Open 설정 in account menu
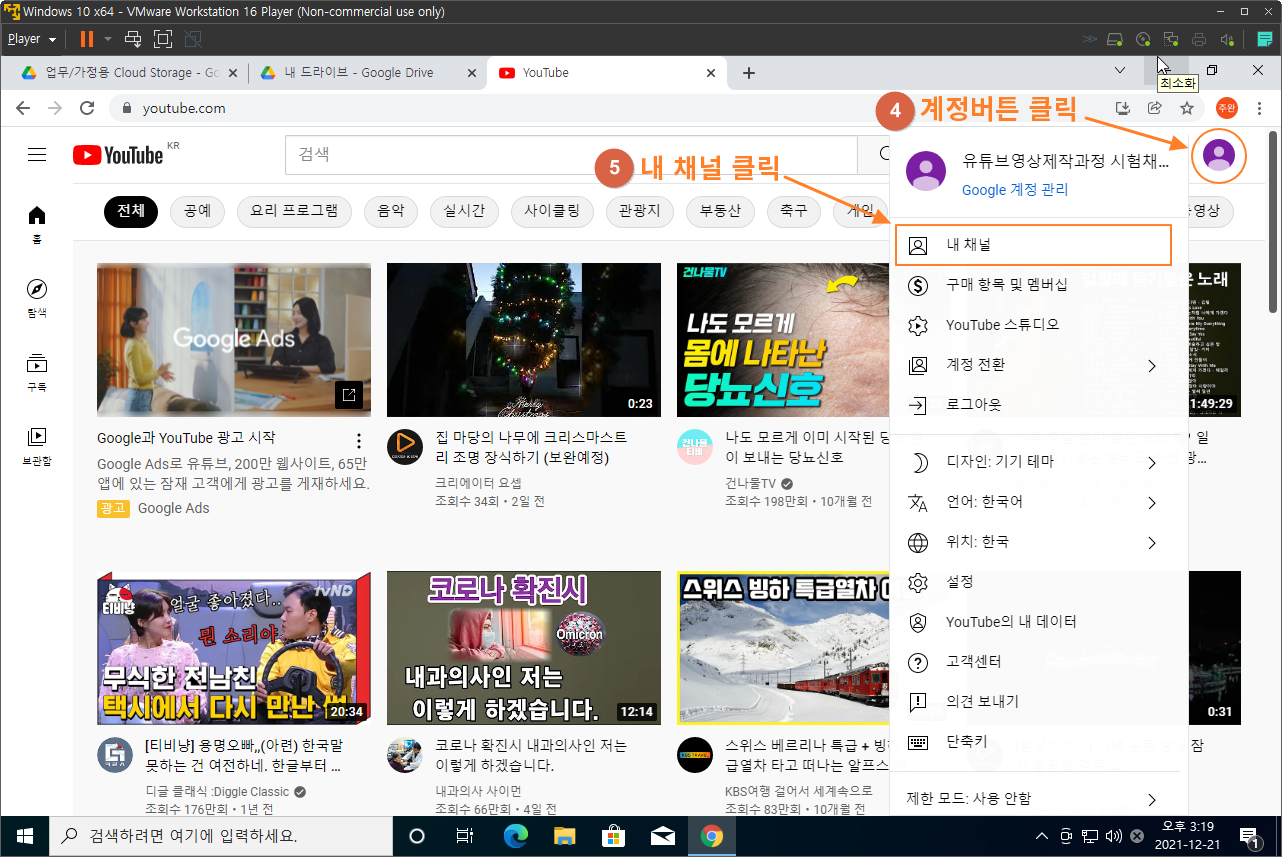The height and width of the screenshot is (857, 1282). (1037, 582)
